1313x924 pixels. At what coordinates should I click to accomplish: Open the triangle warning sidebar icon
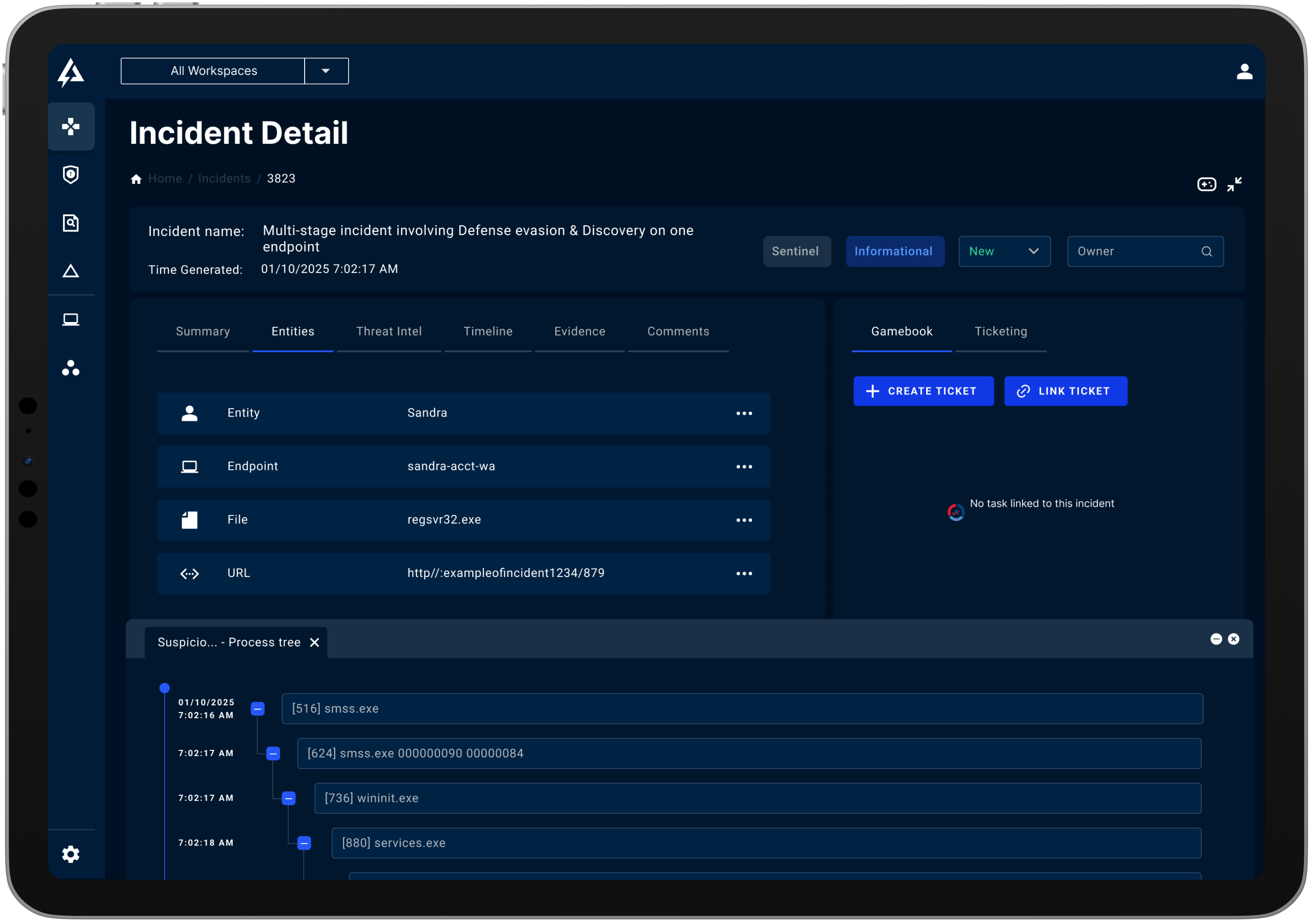[70, 271]
